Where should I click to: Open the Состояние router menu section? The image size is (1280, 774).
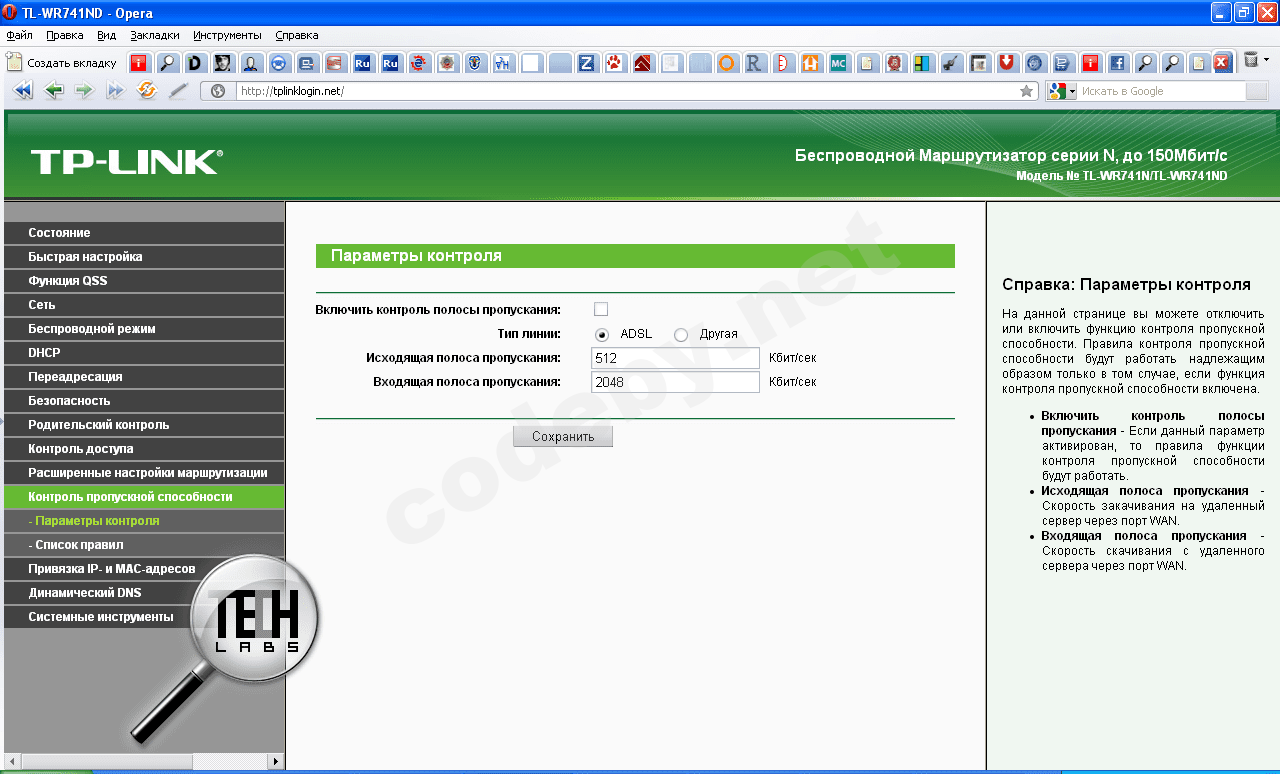144,233
